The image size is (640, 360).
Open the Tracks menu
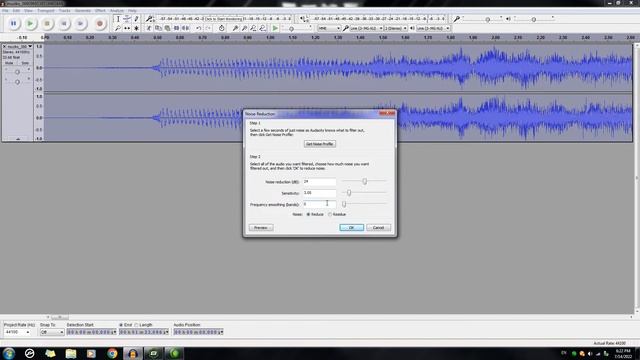(x=64, y=11)
